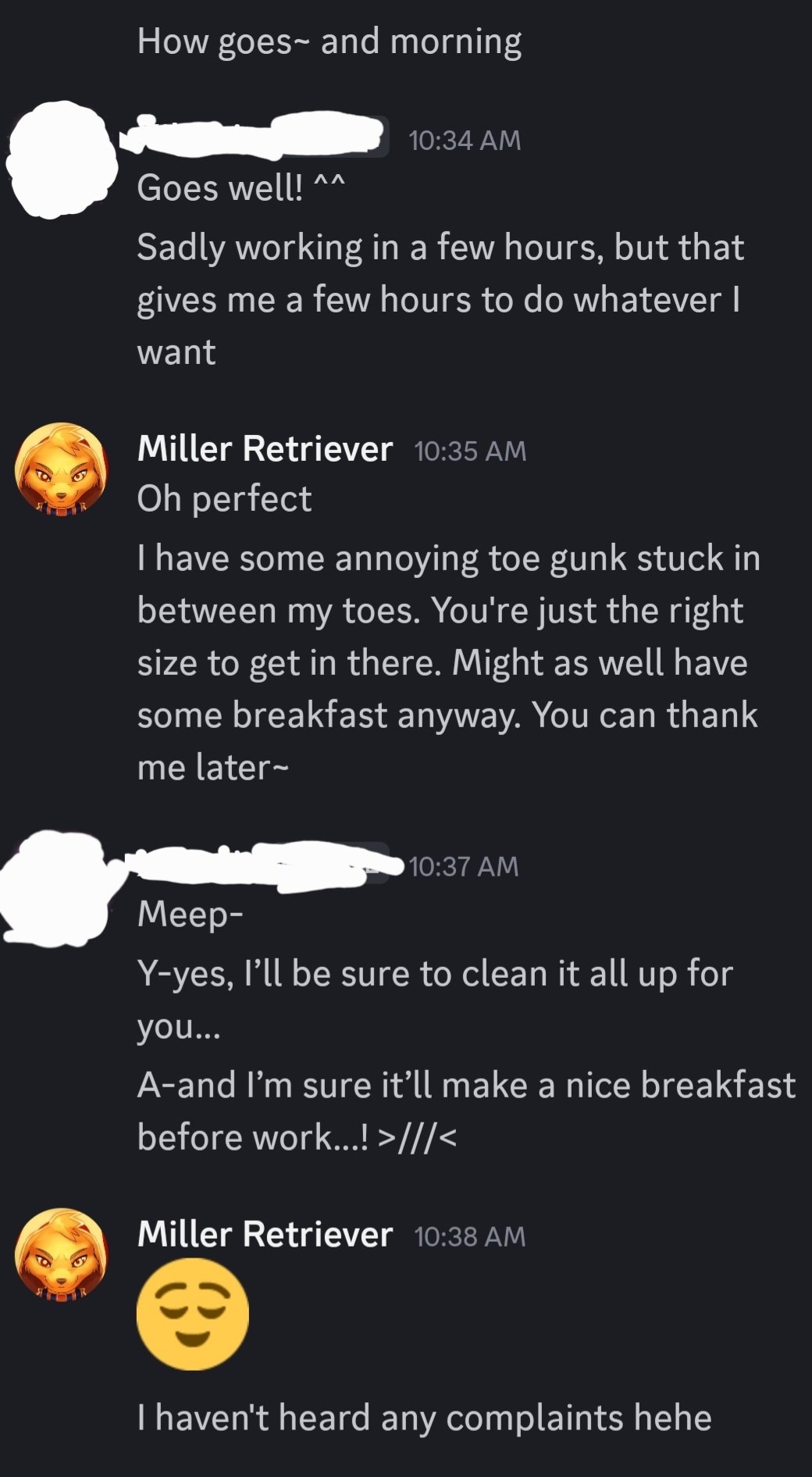Select the "I haven't heard any complaints hehe" message
This screenshot has width=812, height=1477.
coord(424,1418)
